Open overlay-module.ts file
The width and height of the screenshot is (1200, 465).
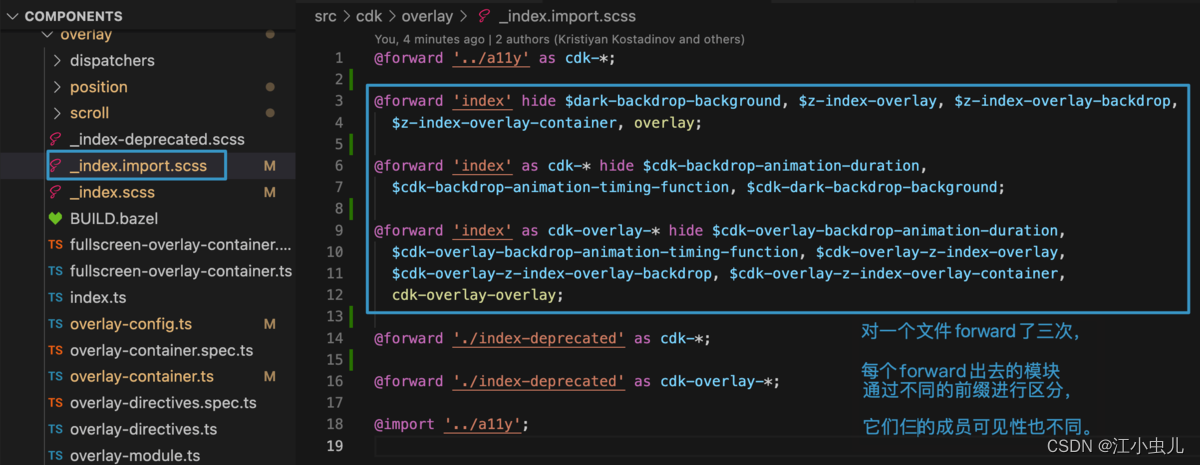pos(135,456)
